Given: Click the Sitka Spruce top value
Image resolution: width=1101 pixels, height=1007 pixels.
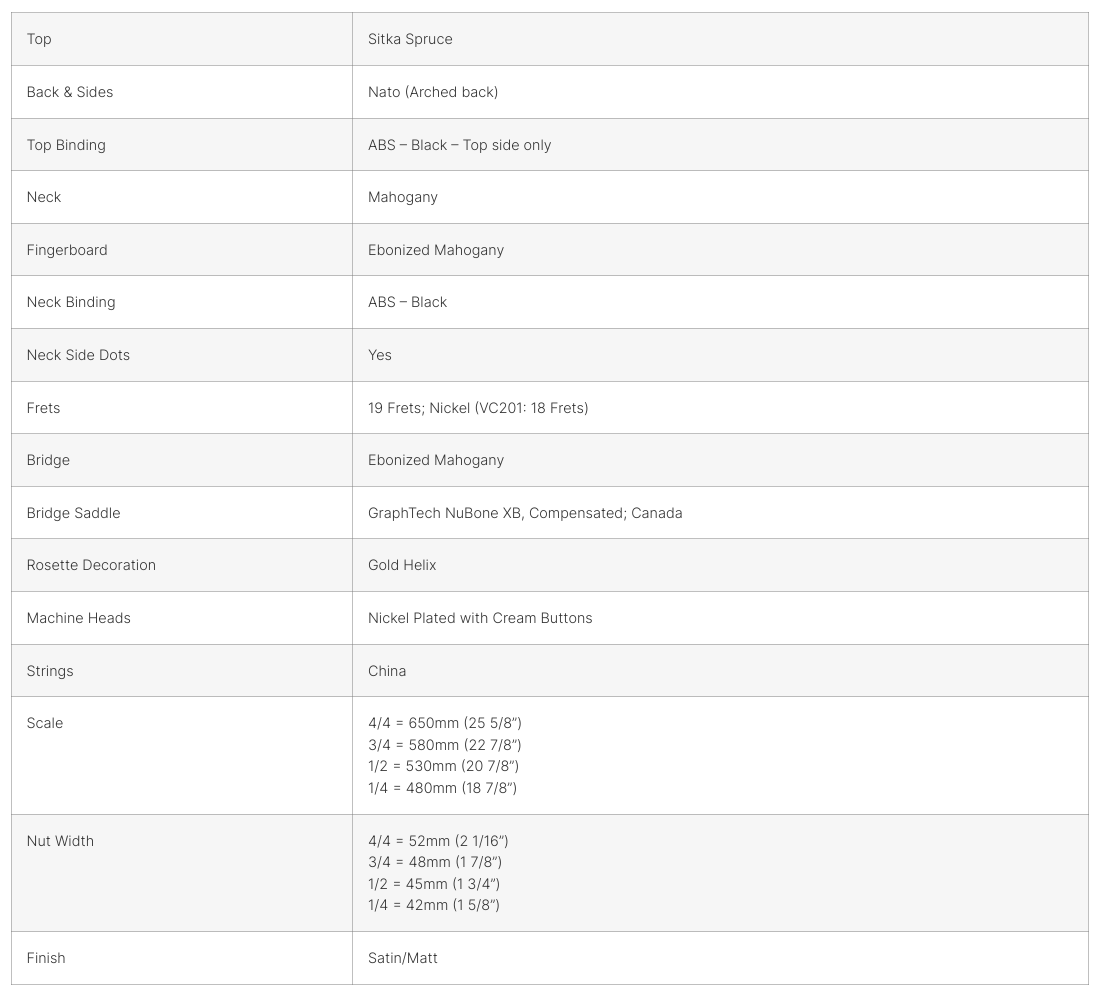Looking at the screenshot, I should [410, 39].
